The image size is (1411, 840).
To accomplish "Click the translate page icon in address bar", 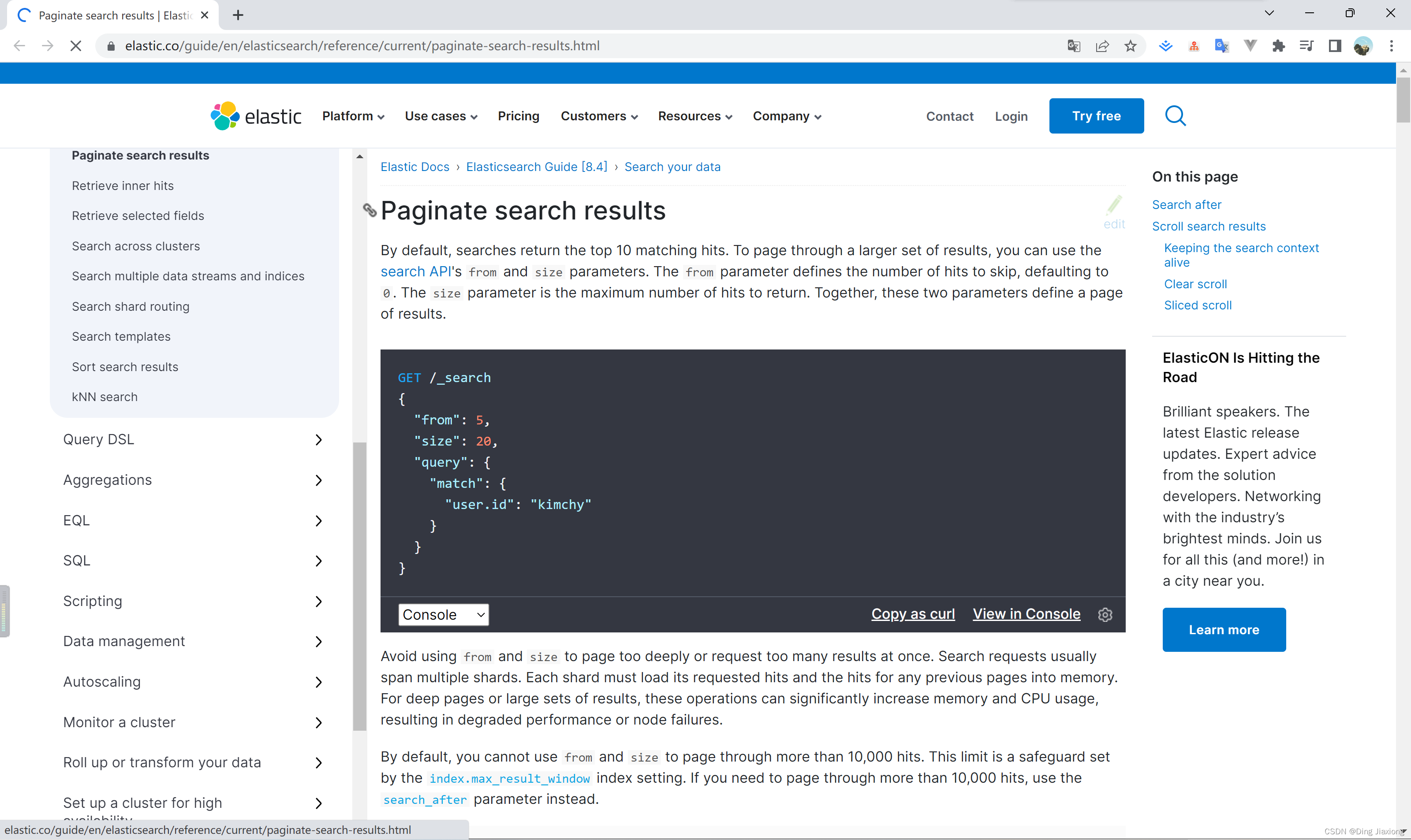I will 1074,46.
